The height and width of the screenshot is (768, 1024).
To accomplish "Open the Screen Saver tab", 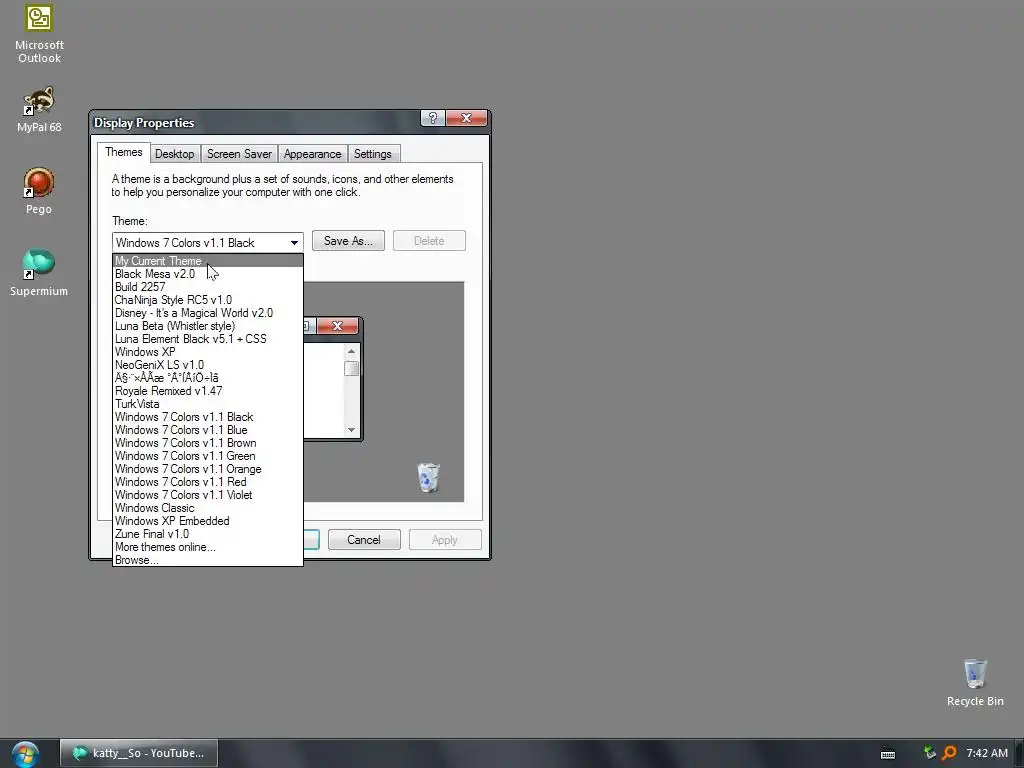I will click(x=239, y=154).
